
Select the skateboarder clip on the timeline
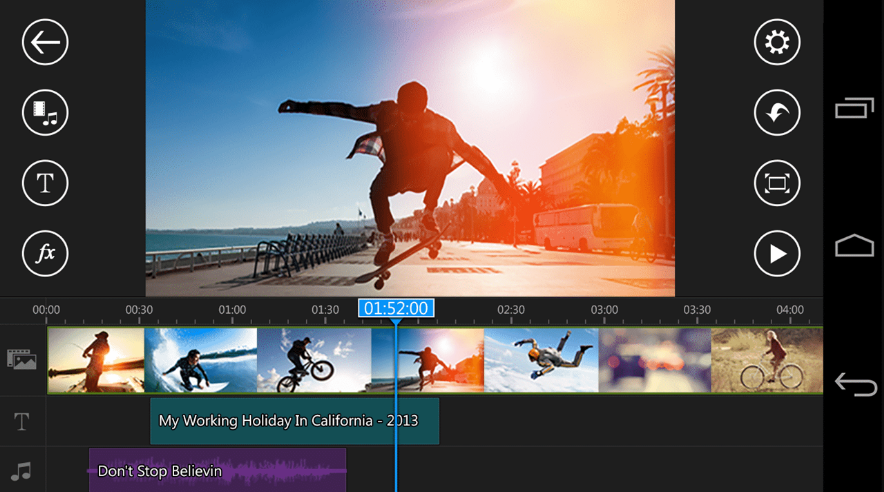pos(428,361)
